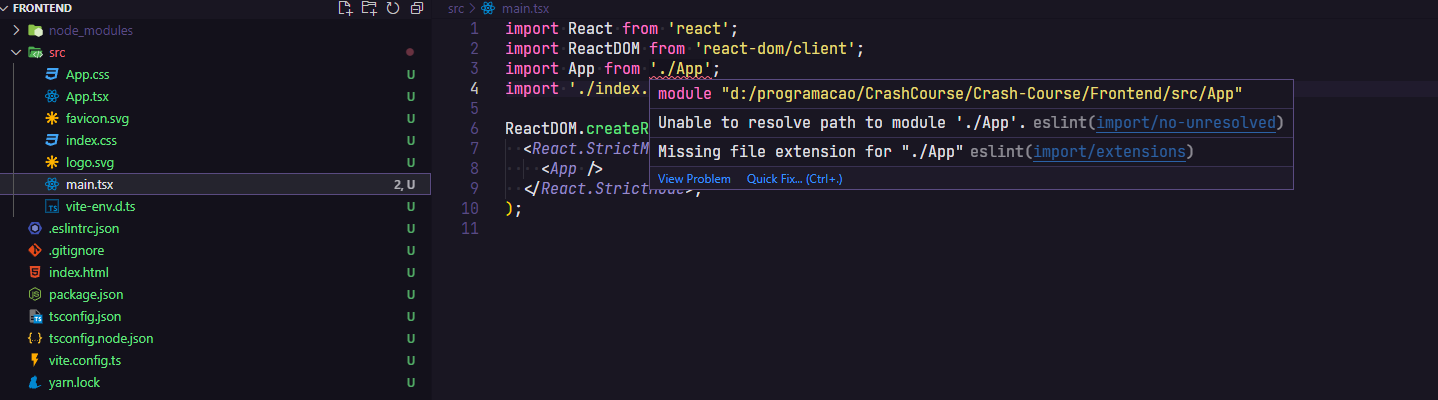1438x400 pixels.
Task: Click the HTML5 icon beside index.html
Action: [x=35, y=272]
